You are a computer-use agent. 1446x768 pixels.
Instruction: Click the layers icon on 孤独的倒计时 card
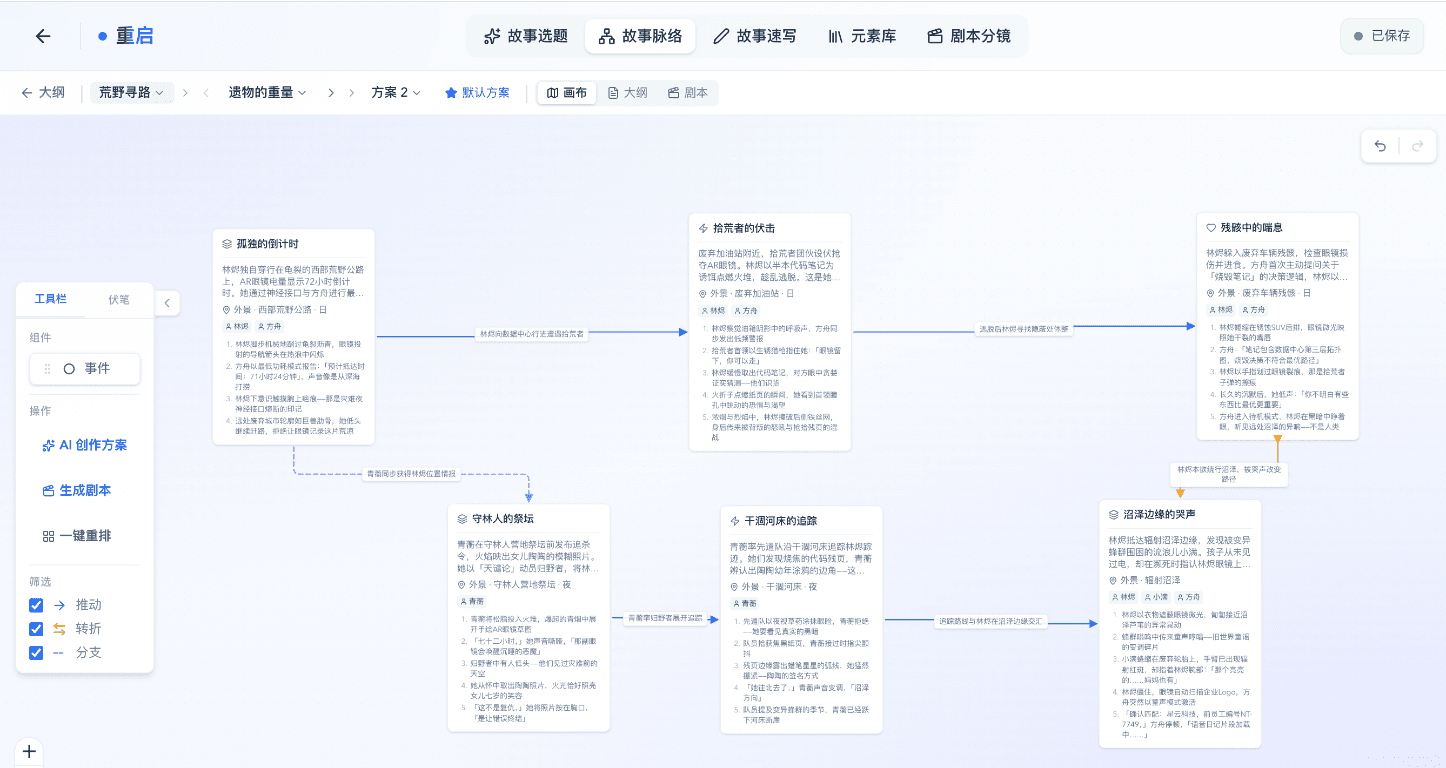(228, 244)
